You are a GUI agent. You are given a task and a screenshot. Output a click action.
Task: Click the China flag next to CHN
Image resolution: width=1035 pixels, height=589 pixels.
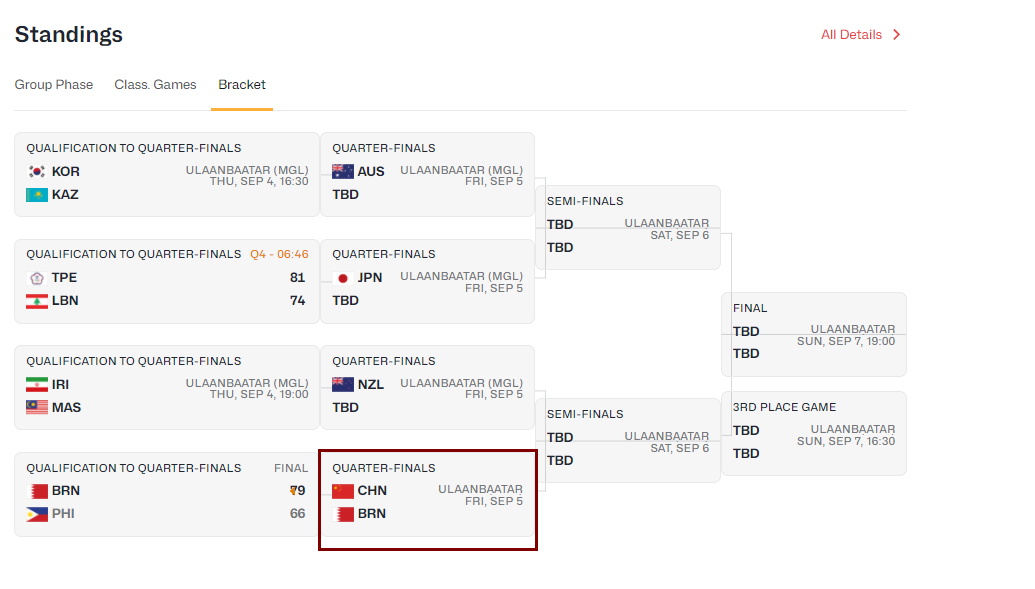343,491
